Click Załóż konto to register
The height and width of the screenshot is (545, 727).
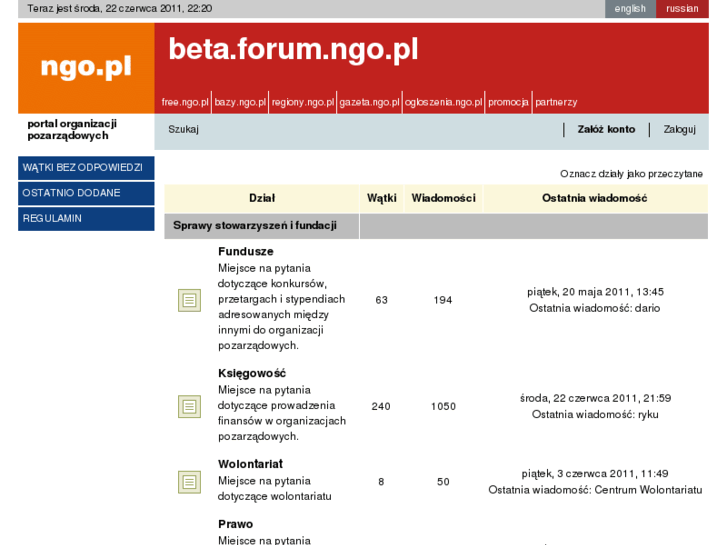[x=606, y=129]
